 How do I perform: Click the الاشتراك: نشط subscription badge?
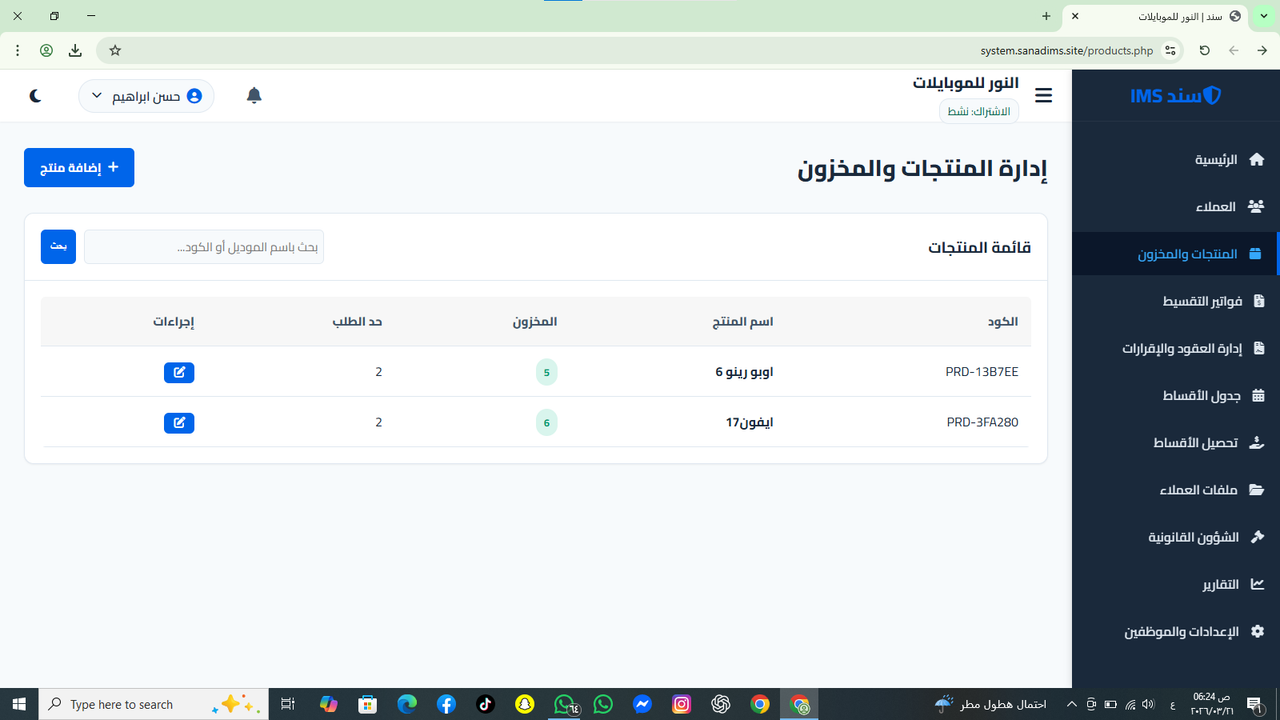[979, 111]
